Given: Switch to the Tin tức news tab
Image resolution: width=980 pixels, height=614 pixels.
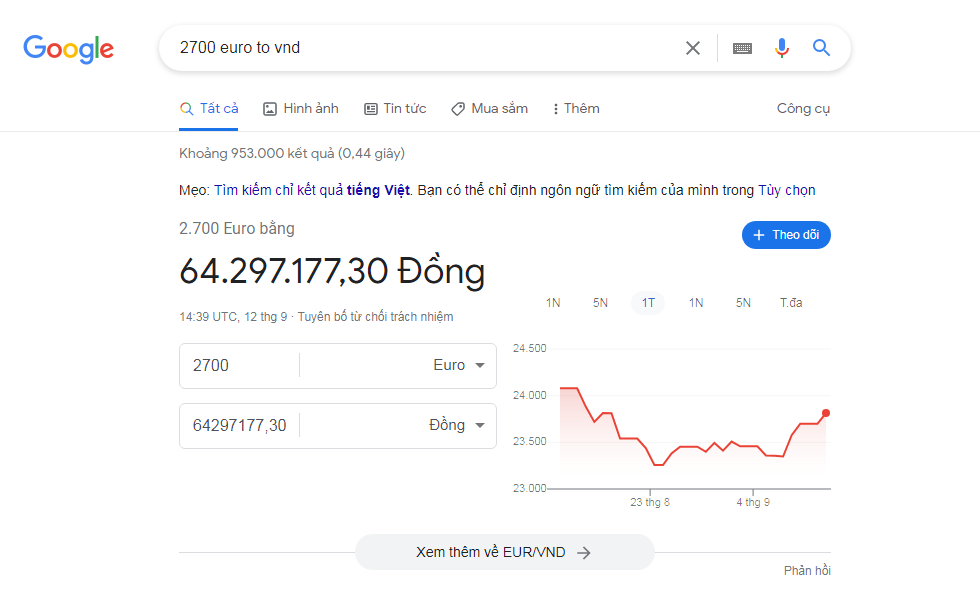Looking at the screenshot, I should 395,109.
